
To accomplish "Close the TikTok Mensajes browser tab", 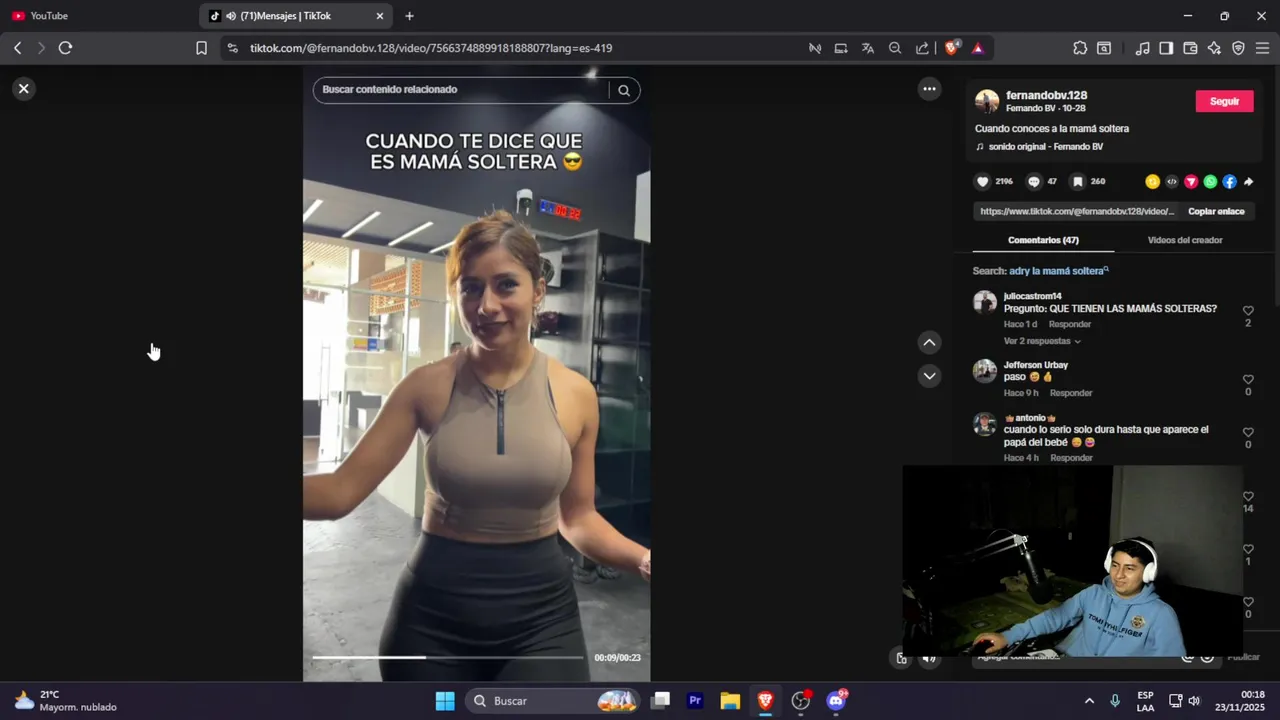I will (x=380, y=16).
